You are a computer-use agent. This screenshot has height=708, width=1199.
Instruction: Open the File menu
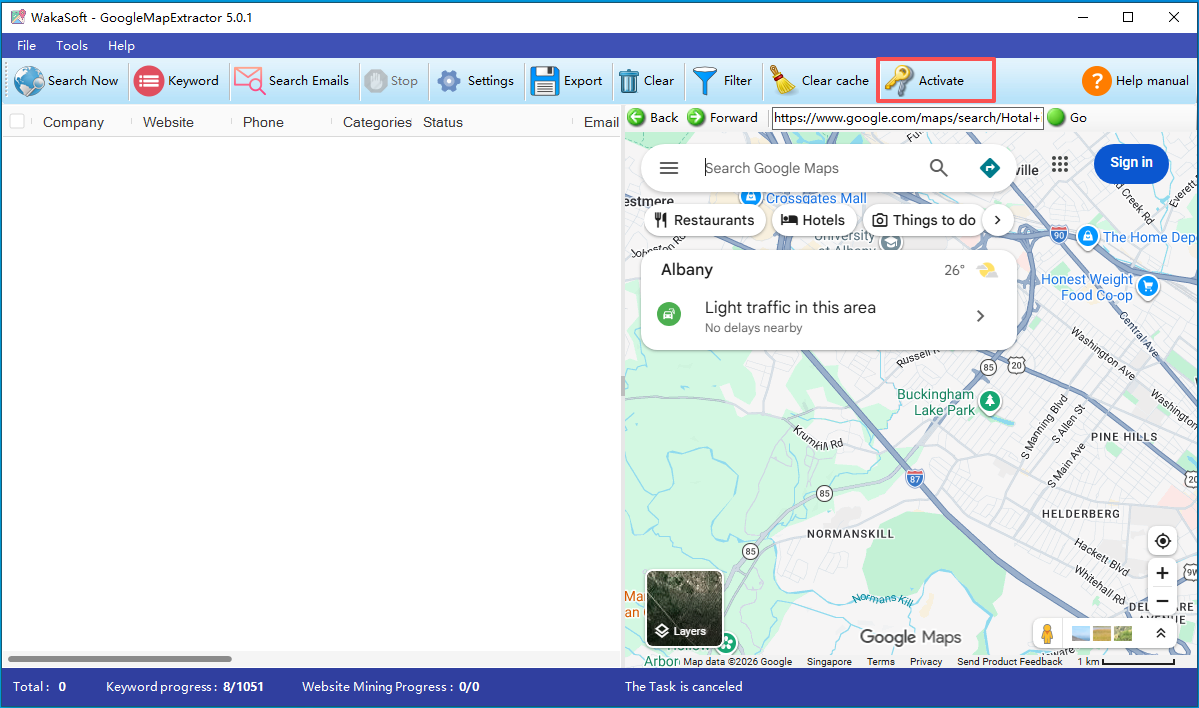(x=27, y=46)
